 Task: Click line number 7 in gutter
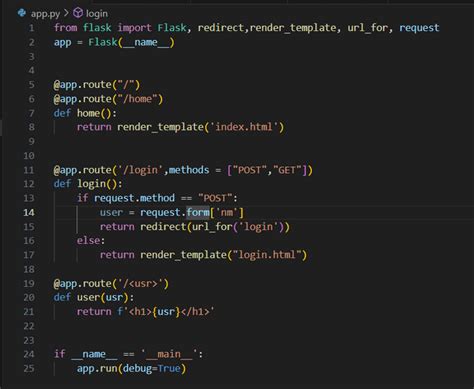(x=31, y=113)
